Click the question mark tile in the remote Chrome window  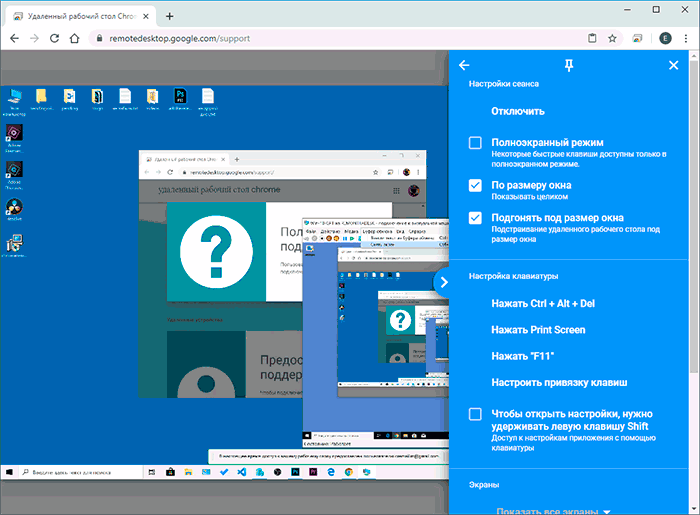(x=217, y=252)
